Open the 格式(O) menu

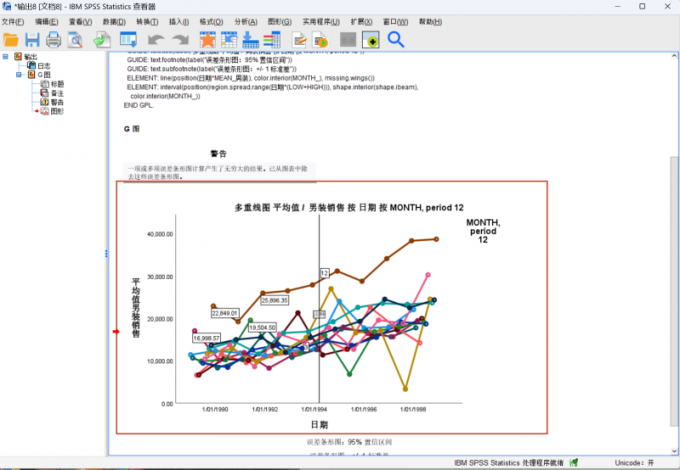211,22
